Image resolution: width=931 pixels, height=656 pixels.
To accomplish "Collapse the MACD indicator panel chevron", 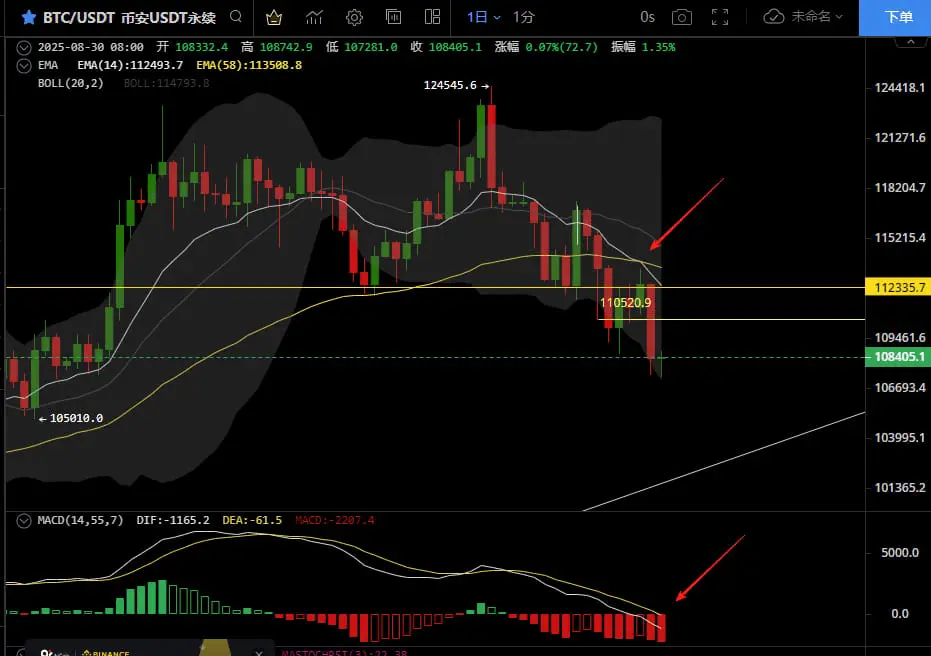I will click(x=24, y=521).
